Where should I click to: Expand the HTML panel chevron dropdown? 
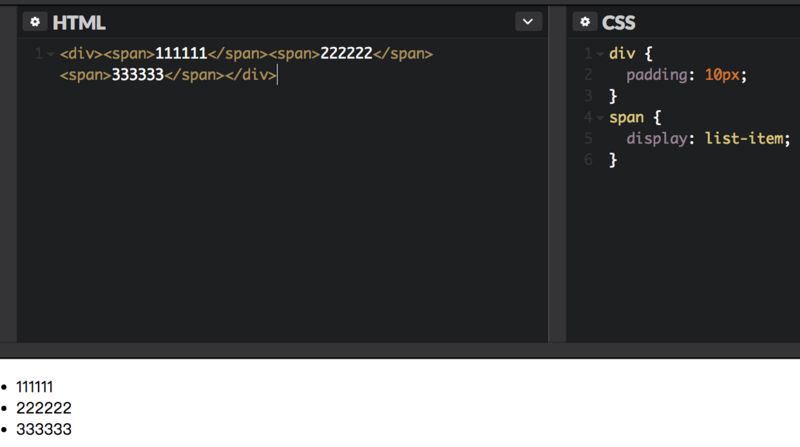[528, 22]
